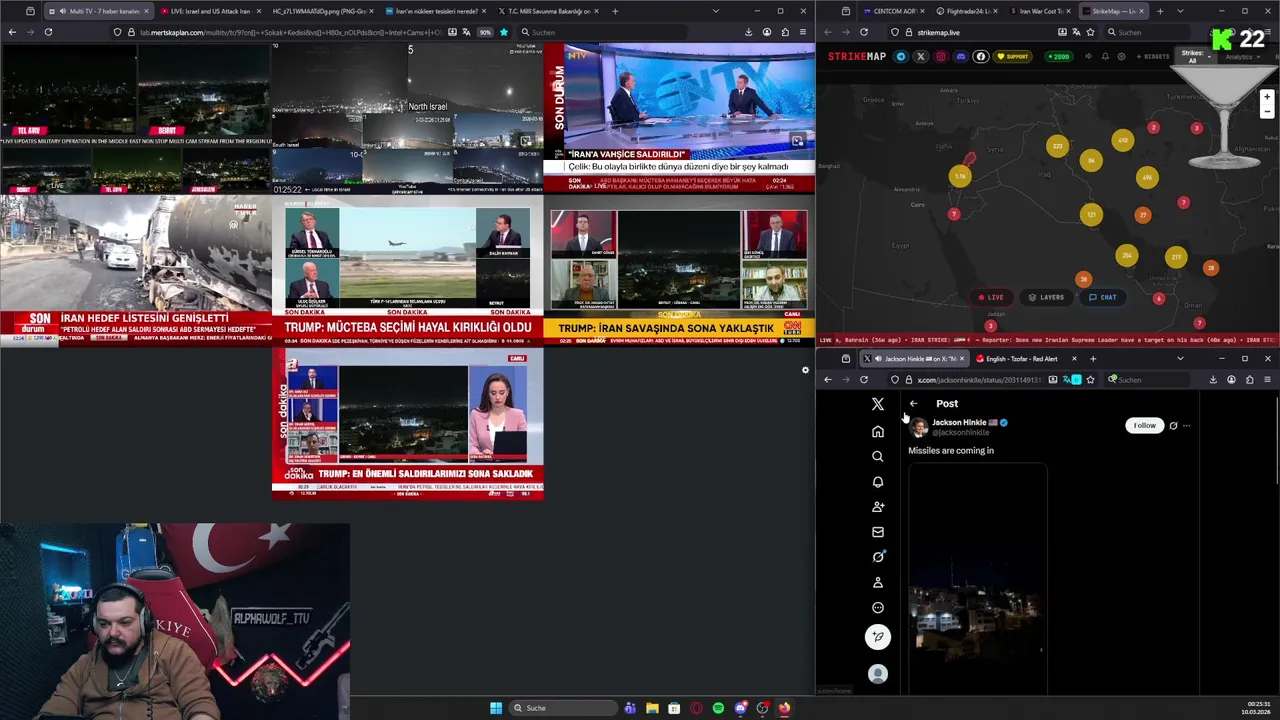Screen dimensions: 1280x720
Task: Open X messages envelope in sidebar
Action: 878,532
